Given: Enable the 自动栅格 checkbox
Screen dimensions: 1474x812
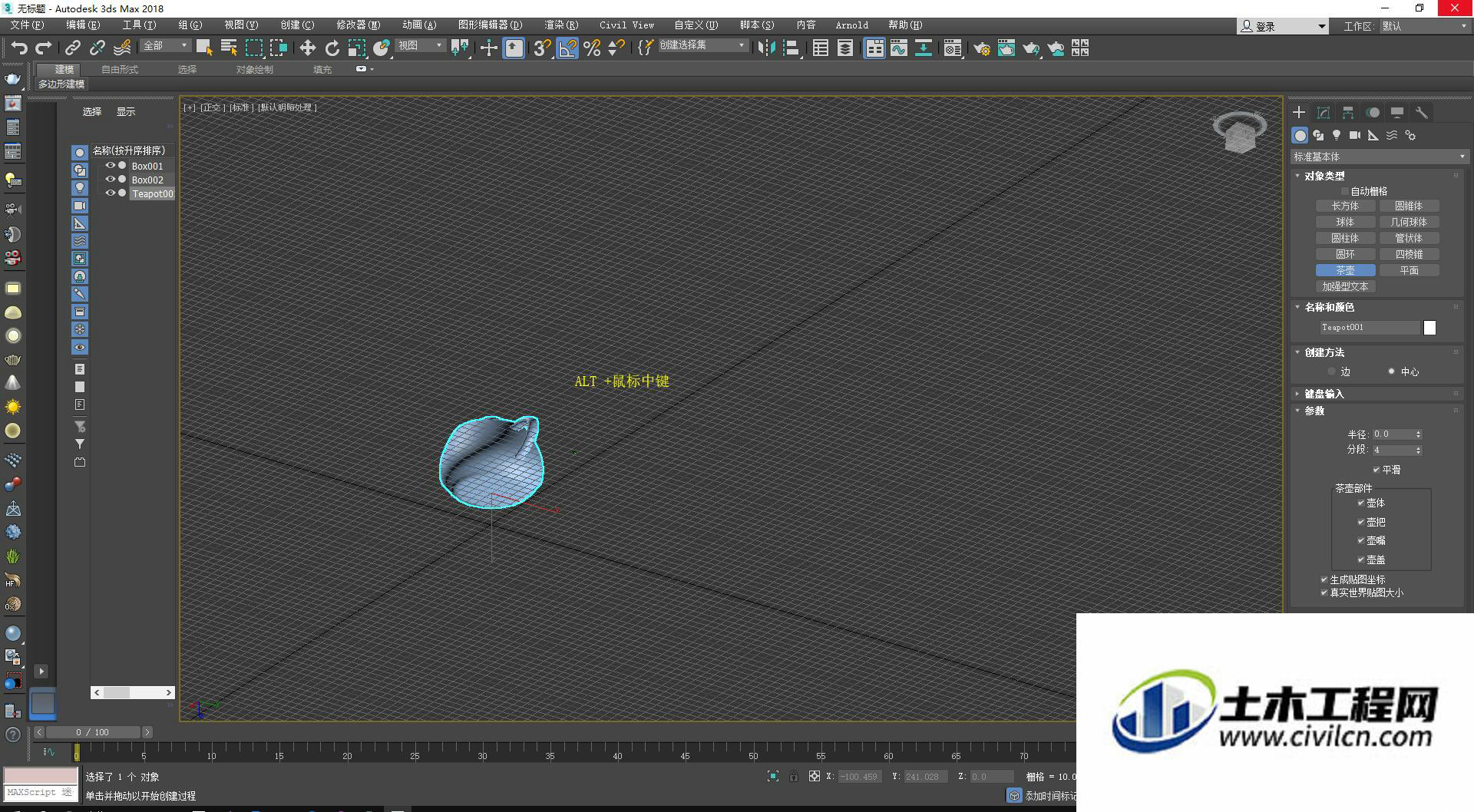Looking at the screenshot, I should click(x=1344, y=191).
